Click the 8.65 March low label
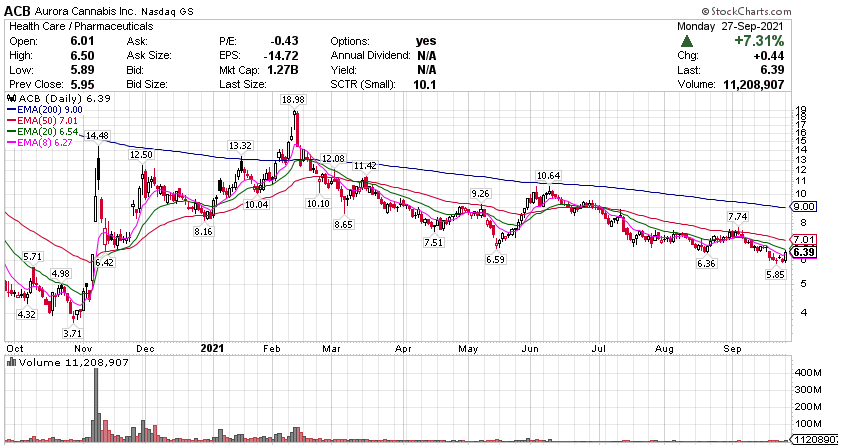This screenshot has height=445, width=842. [x=343, y=225]
